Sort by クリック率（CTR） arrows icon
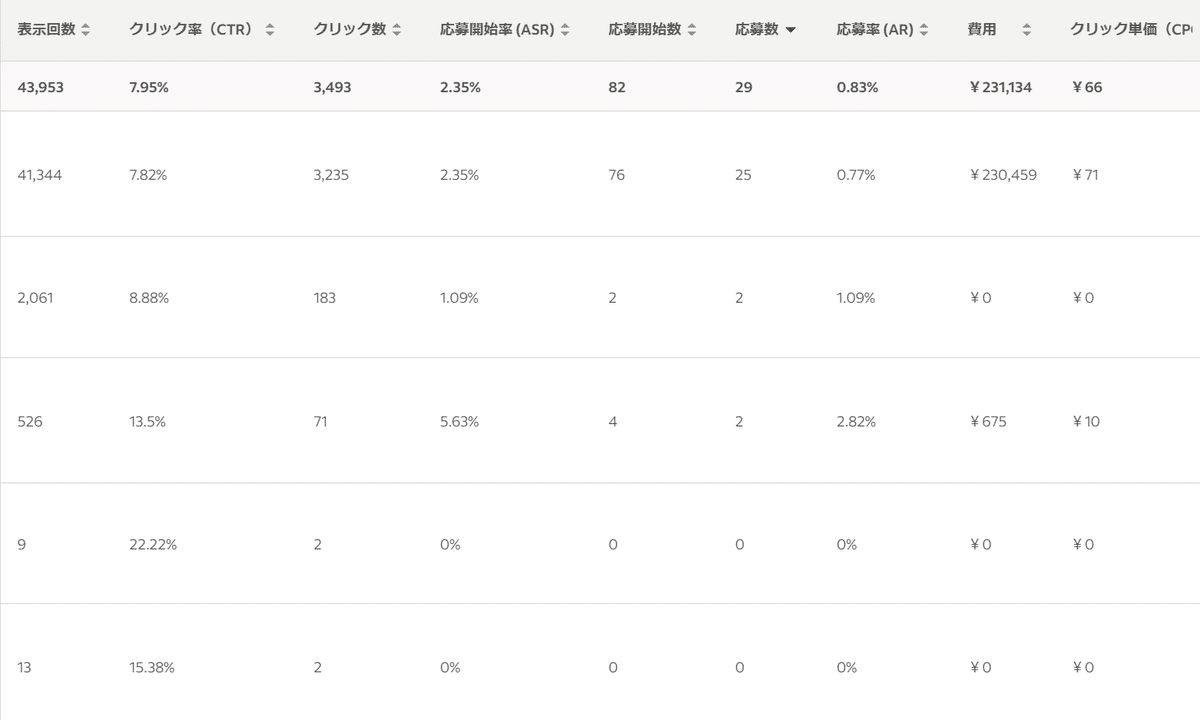This screenshot has width=1200, height=720. pos(270,30)
